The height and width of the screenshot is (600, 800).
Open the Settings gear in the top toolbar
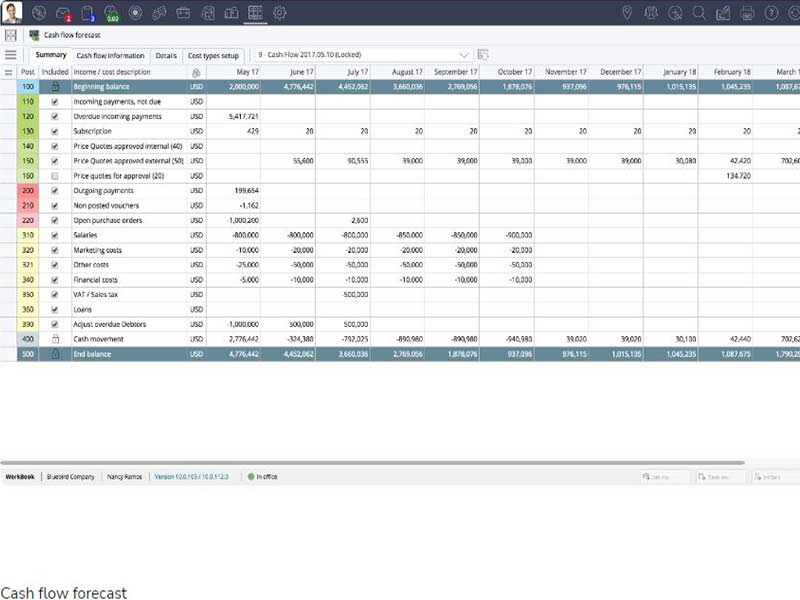pos(279,12)
